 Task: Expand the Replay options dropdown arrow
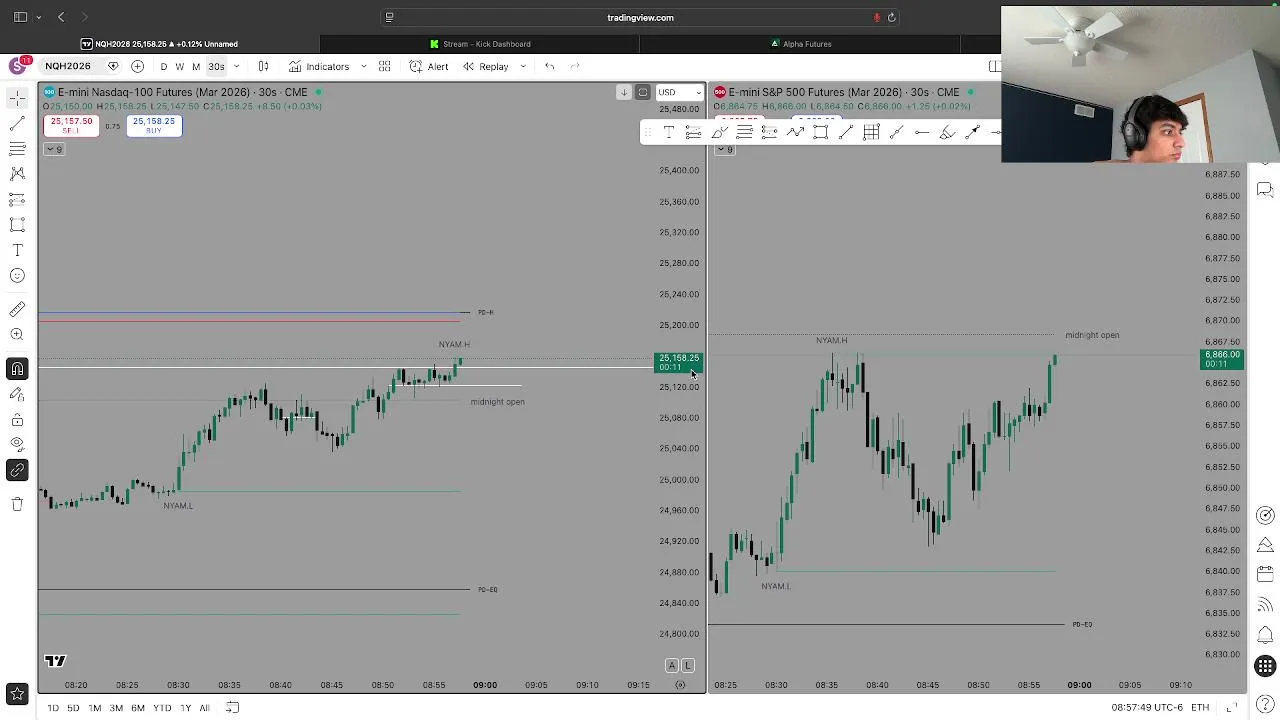[522, 66]
